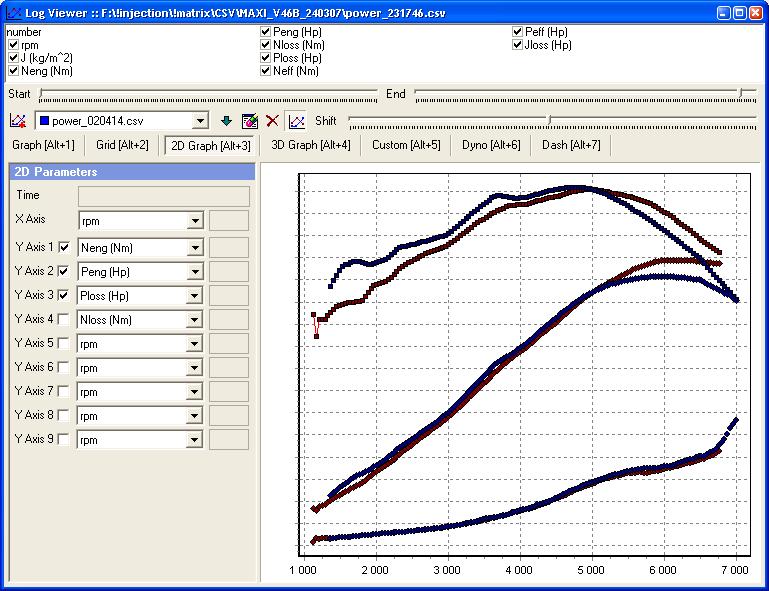Screen dimensions: 769x591
Task: Click the Shift slider handle
Action: pyautogui.click(x=548, y=121)
